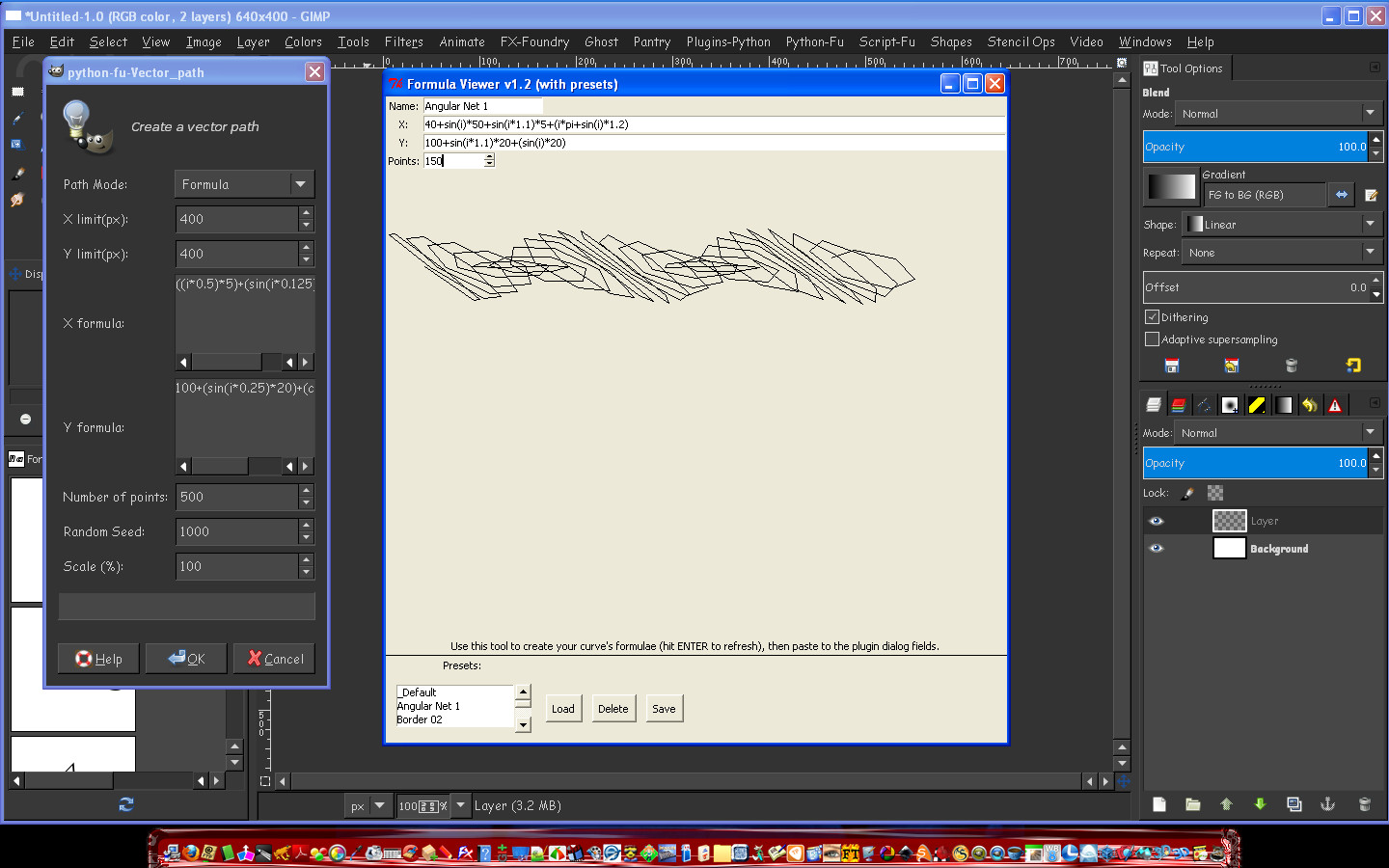Disable the Dithering checkbox
Image resolution: width=1389 pixels, height=868 pixels.
[x=1152, y=316]
